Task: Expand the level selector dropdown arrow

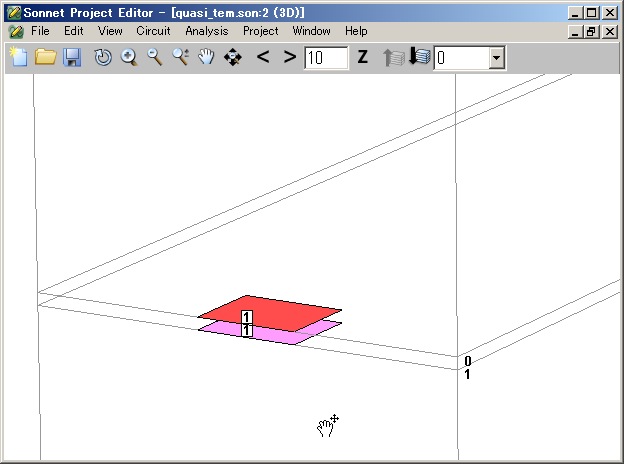Action: pos(496,58)
